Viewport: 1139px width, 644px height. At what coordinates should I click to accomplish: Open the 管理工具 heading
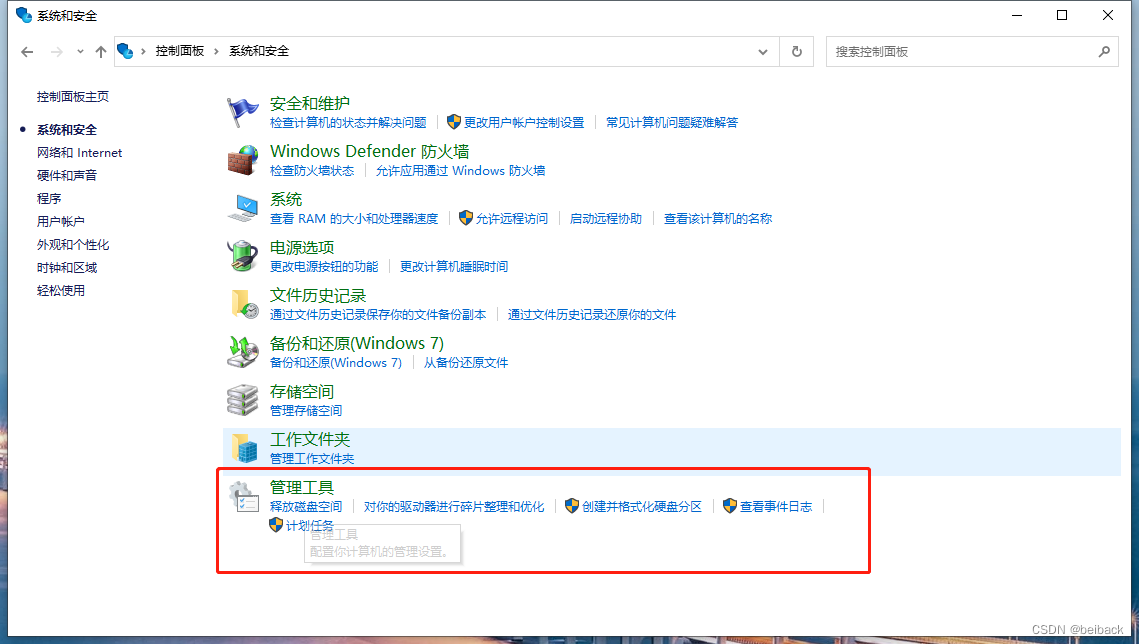tap(301, 487)
